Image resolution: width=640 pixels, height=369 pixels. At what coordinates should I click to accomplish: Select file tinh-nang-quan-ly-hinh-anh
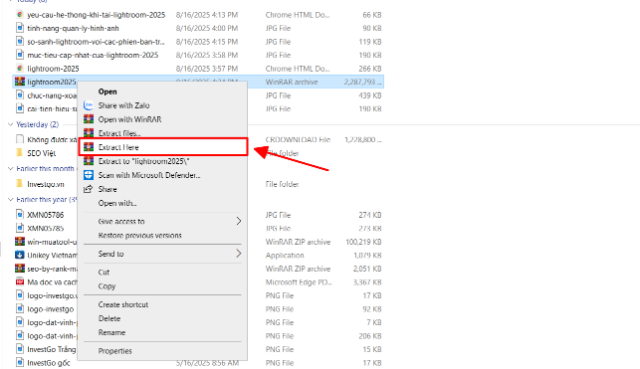(73, 28)
